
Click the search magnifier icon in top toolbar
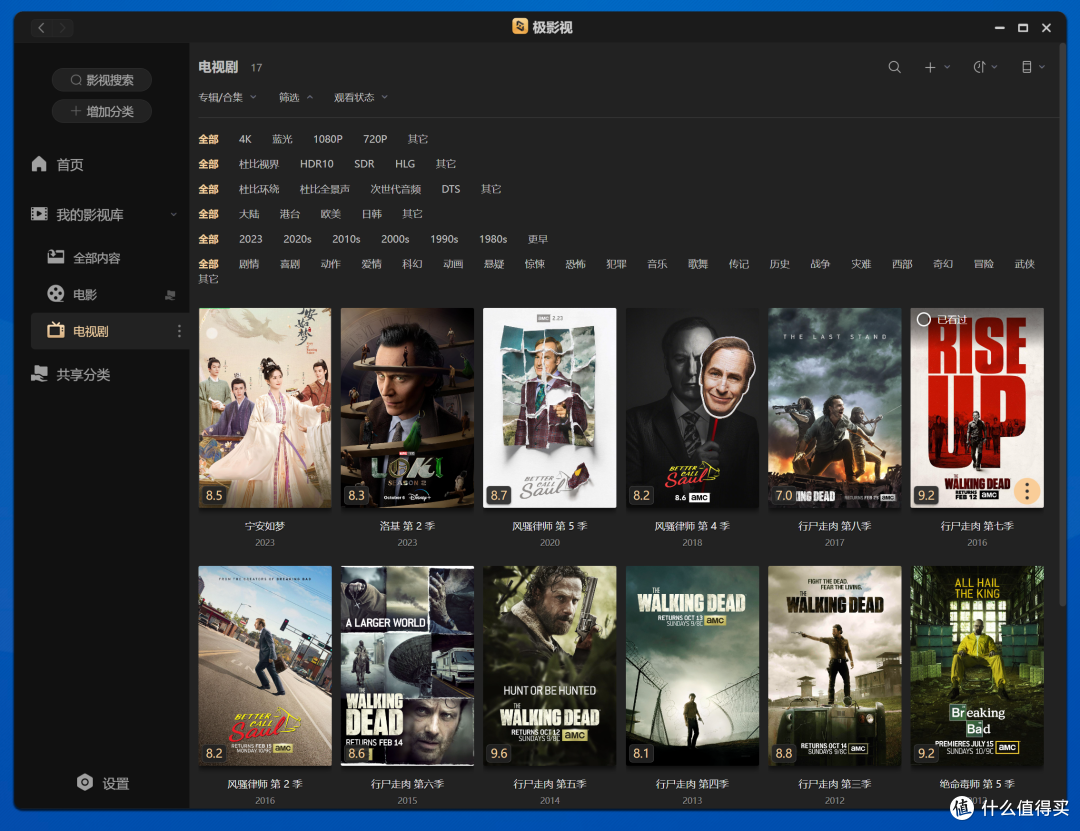[x=894, y=67]
